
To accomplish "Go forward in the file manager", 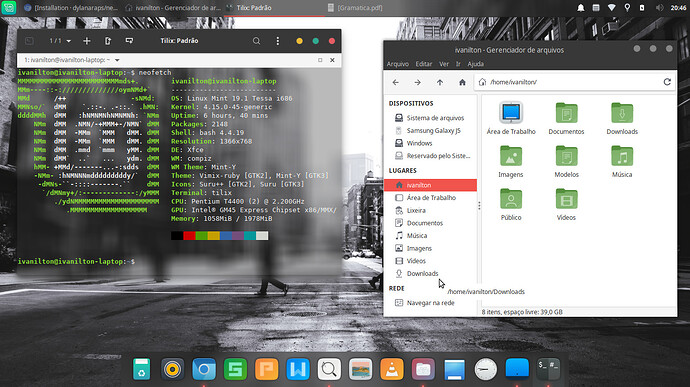I will 418,82.
